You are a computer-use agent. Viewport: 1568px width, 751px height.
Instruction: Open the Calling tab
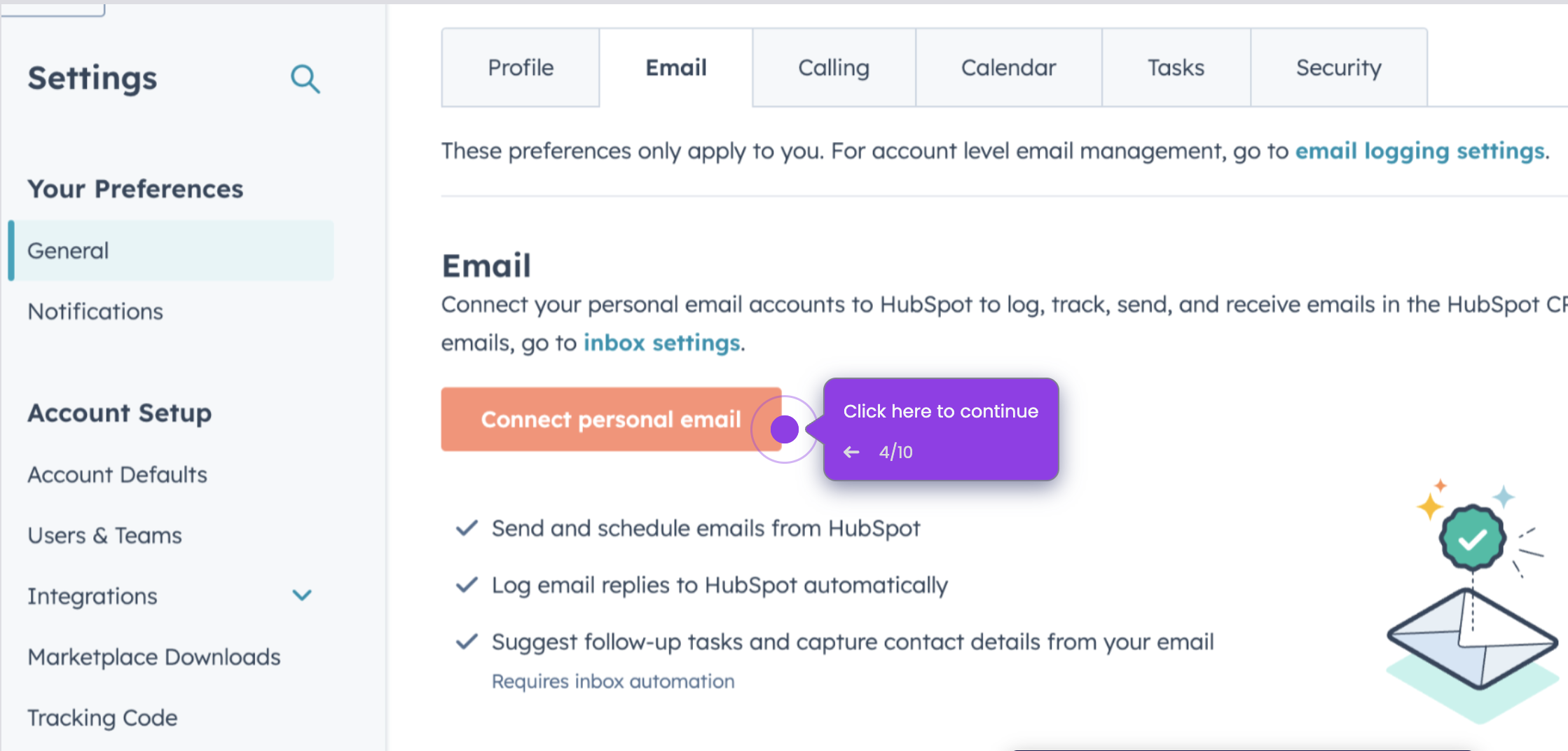click(833, 67)
